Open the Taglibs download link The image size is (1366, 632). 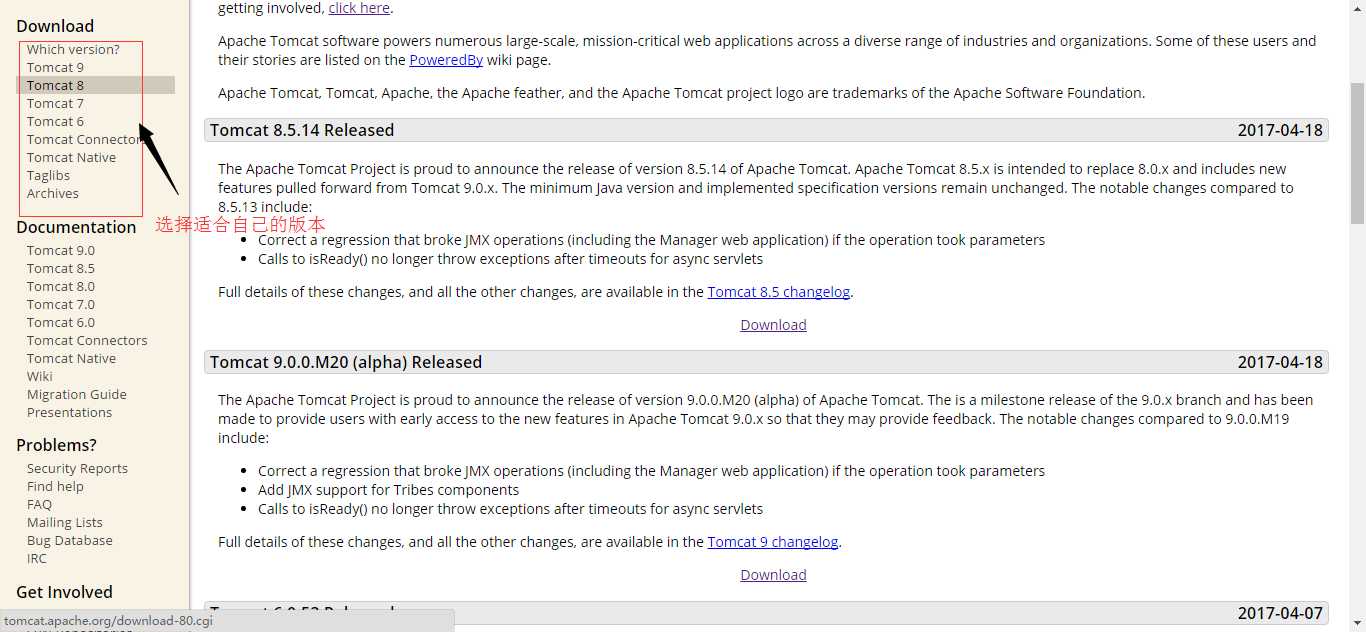pyautogui.click(x=48, y=175)
